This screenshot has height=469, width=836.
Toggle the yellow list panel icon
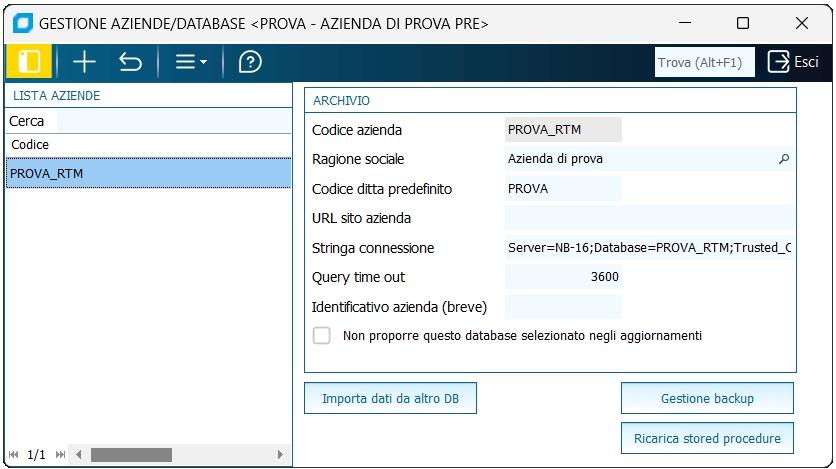[x=29, y=62]
